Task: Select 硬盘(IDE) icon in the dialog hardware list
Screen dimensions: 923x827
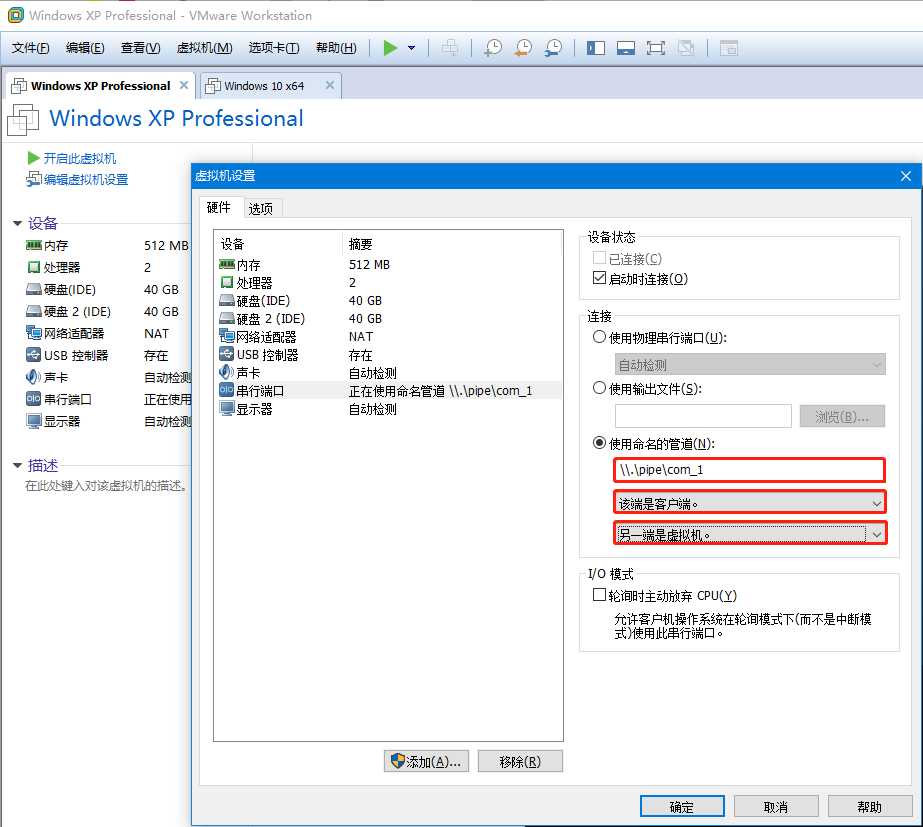Action: click(227, 301)
